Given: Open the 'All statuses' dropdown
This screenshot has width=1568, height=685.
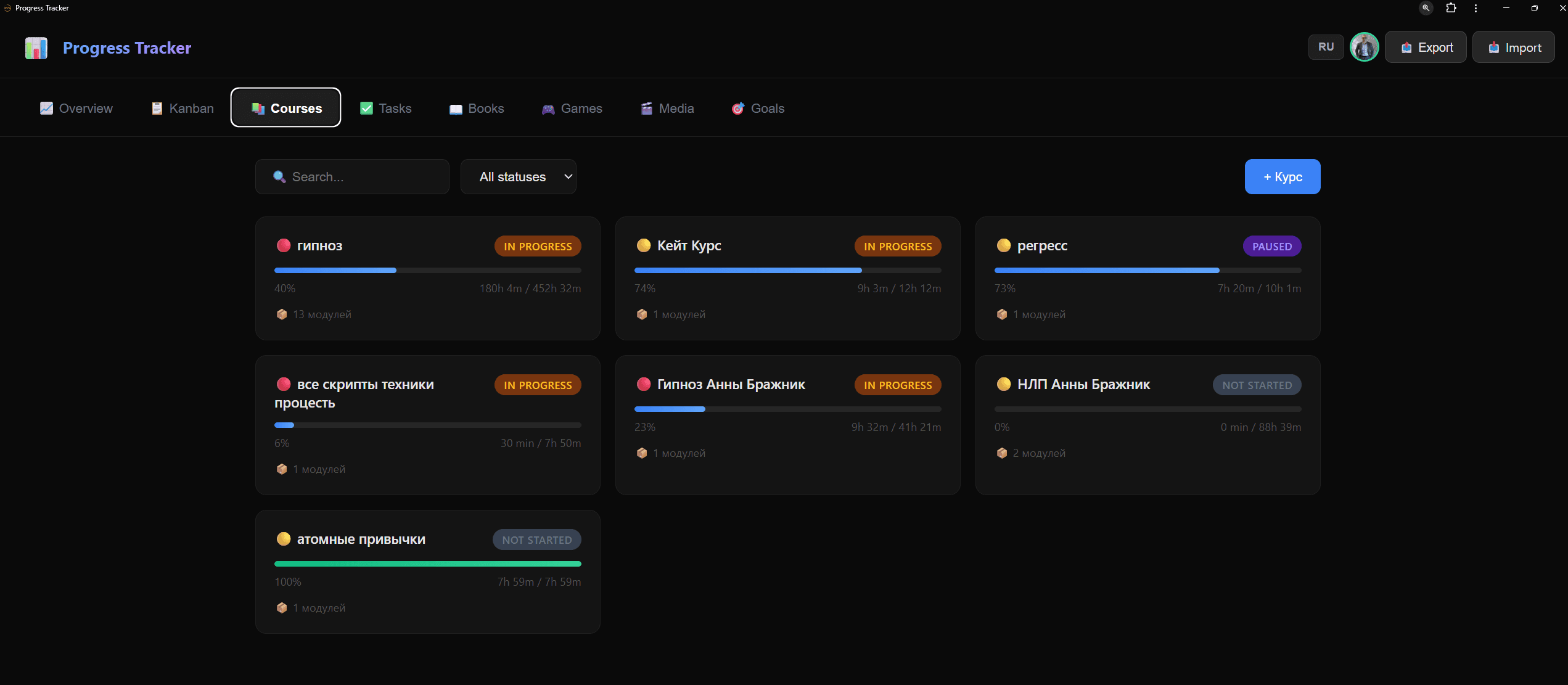Looking at the screenshot, I should tap(518, 176).
